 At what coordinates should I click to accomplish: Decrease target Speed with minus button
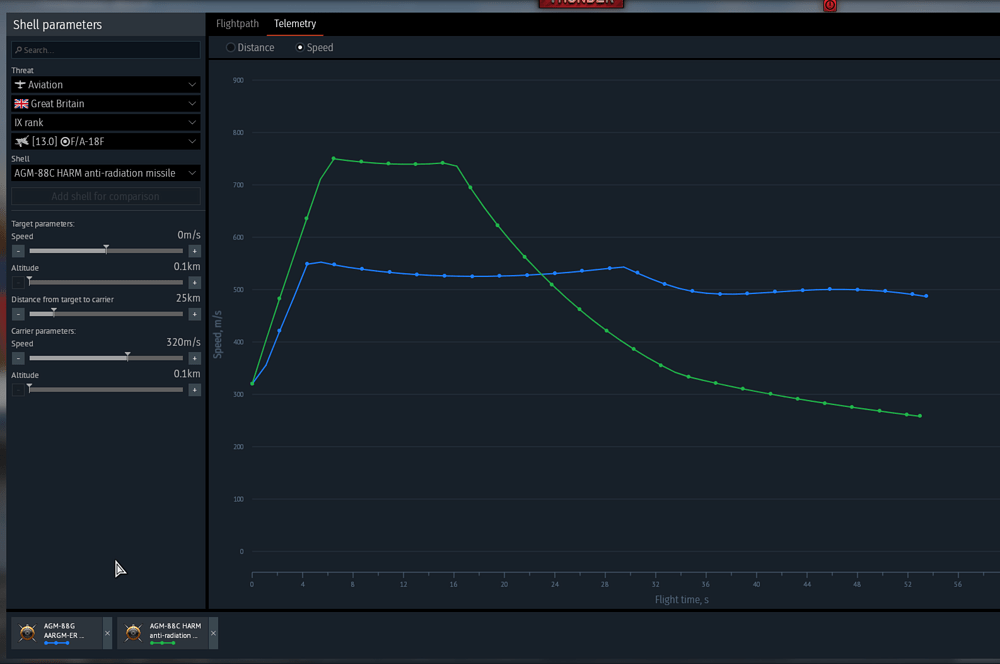pyautogui.click(x=18, y=251)
